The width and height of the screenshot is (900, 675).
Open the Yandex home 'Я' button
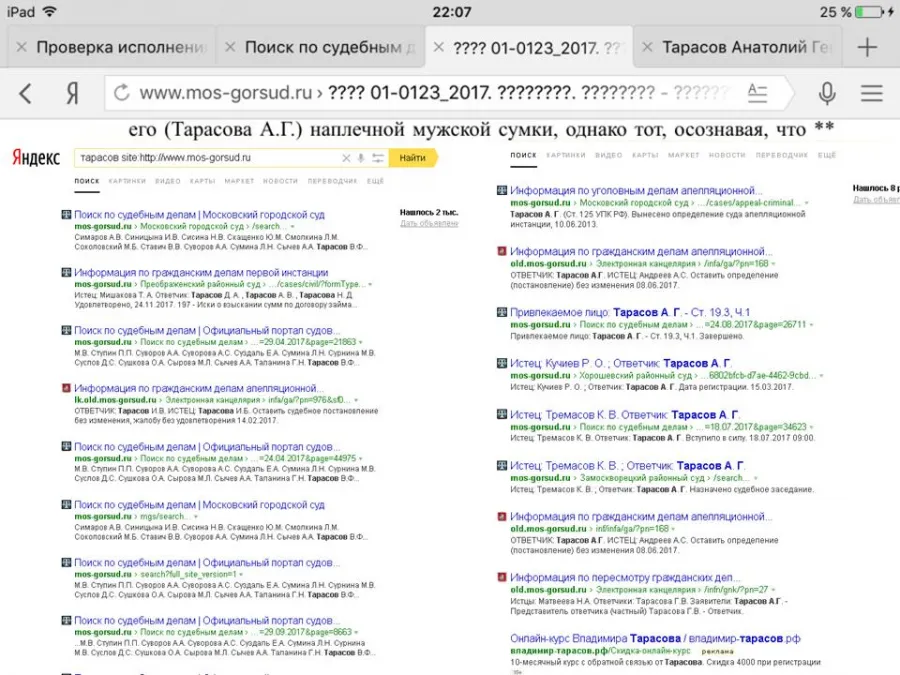tap(72, 93)
